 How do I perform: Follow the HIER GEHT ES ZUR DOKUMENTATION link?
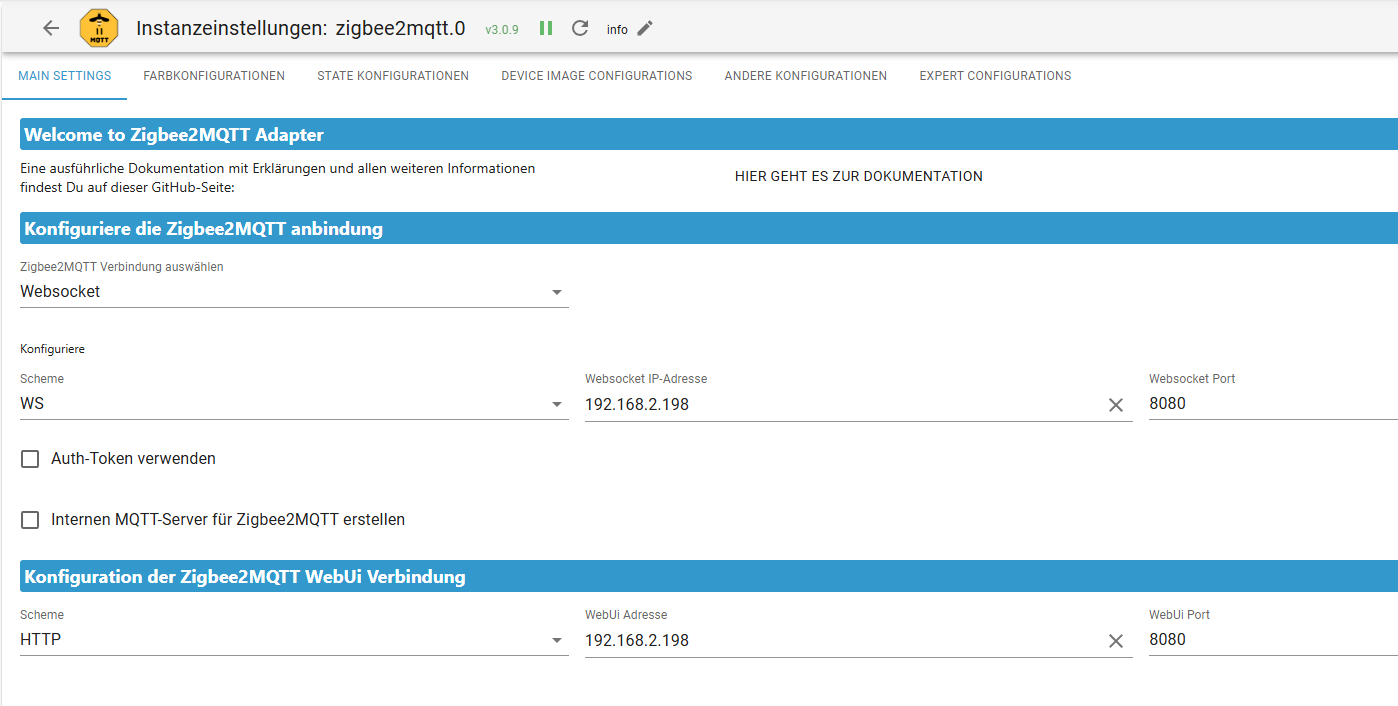tap(858, 176)
